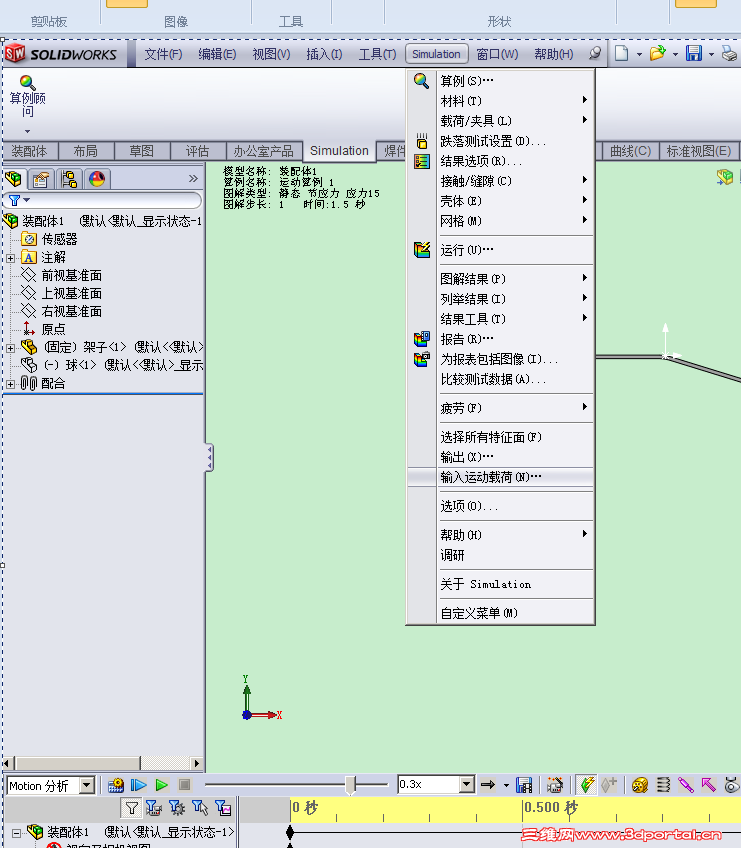Image resolution: width=741 pixels, height=848 pixels.
Task: Open the 文件(F) menu
Action: [x=163, y=54]
